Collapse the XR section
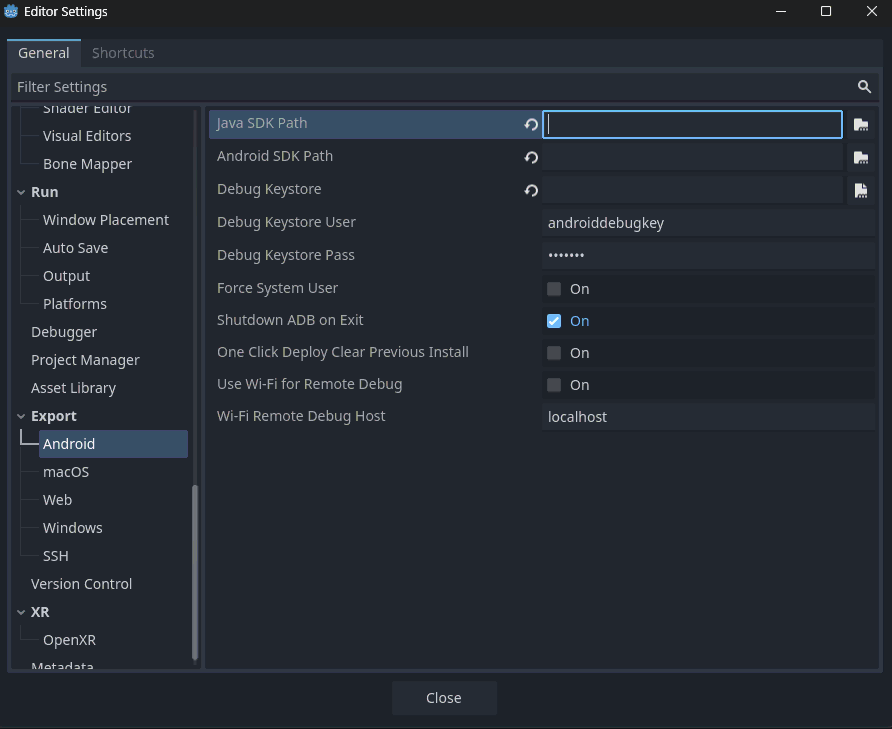Image resolution: width=892 pixels, height=729 pixels. click(21, 611)
